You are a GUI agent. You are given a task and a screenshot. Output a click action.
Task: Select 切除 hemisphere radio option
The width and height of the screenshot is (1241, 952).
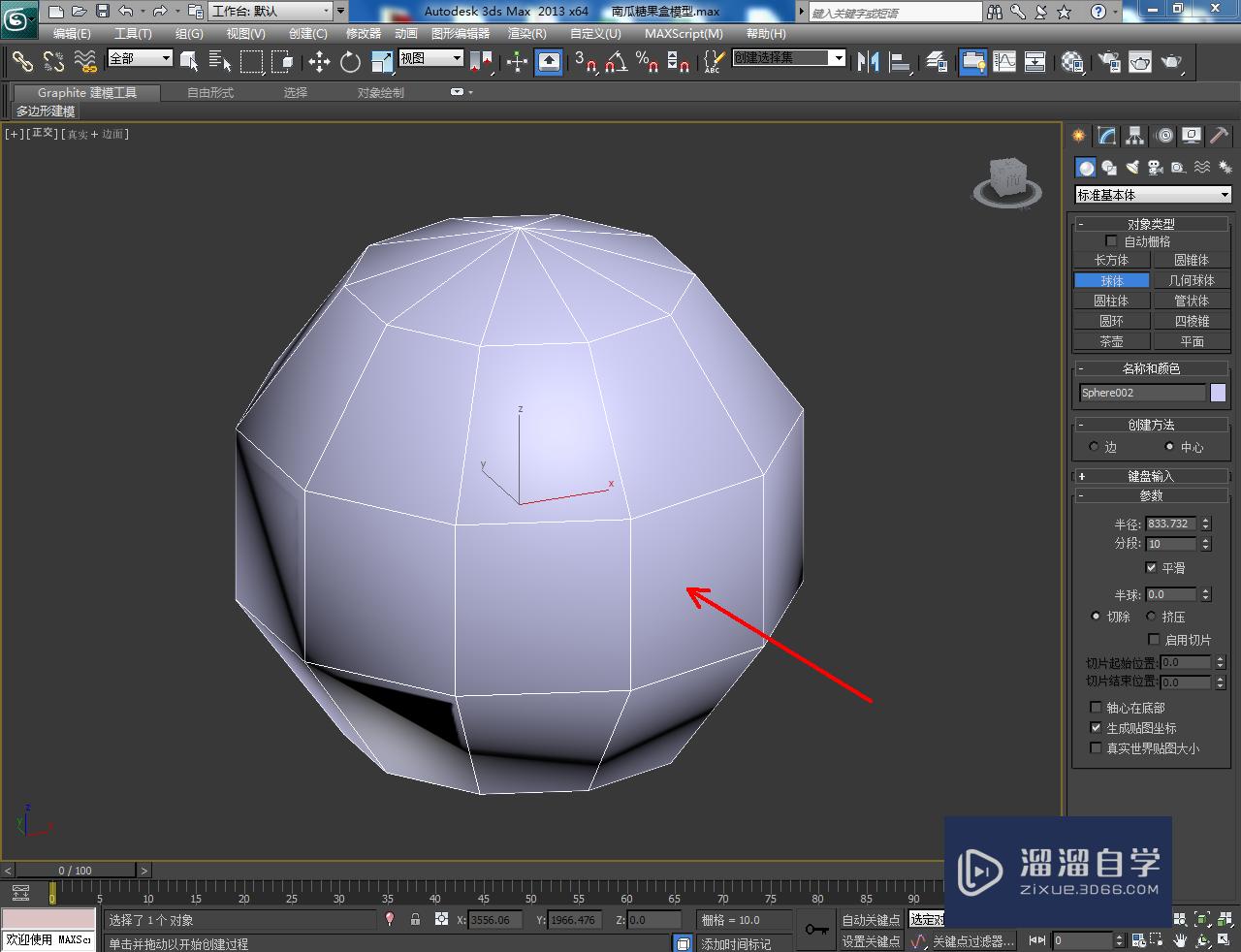click(1096, 617)
